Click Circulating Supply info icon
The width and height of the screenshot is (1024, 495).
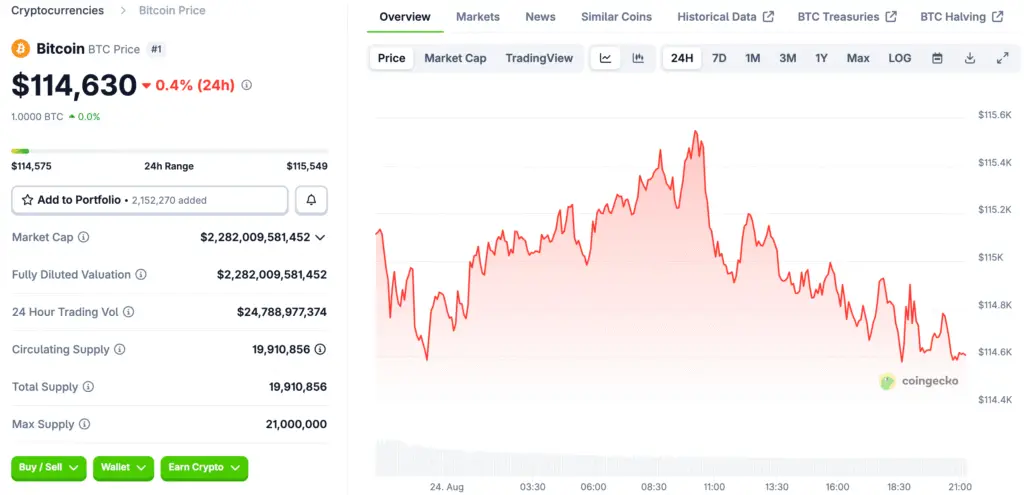[120, 349]
